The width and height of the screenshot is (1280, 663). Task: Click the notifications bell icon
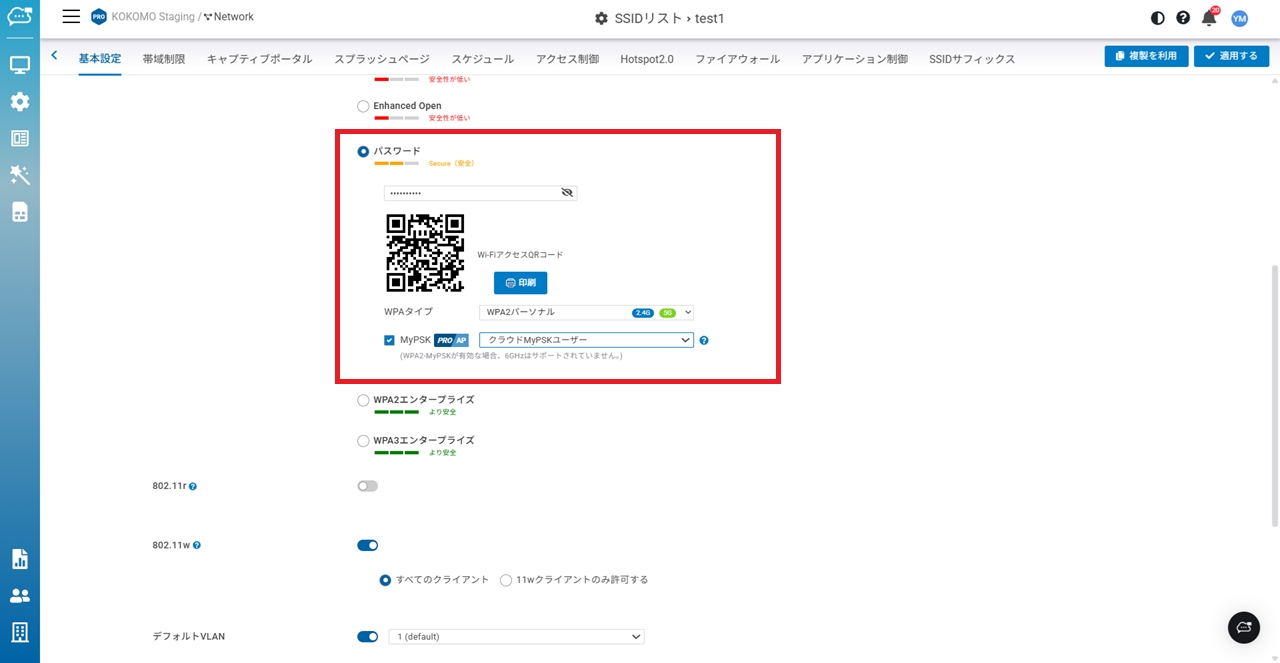(1209, 18)
